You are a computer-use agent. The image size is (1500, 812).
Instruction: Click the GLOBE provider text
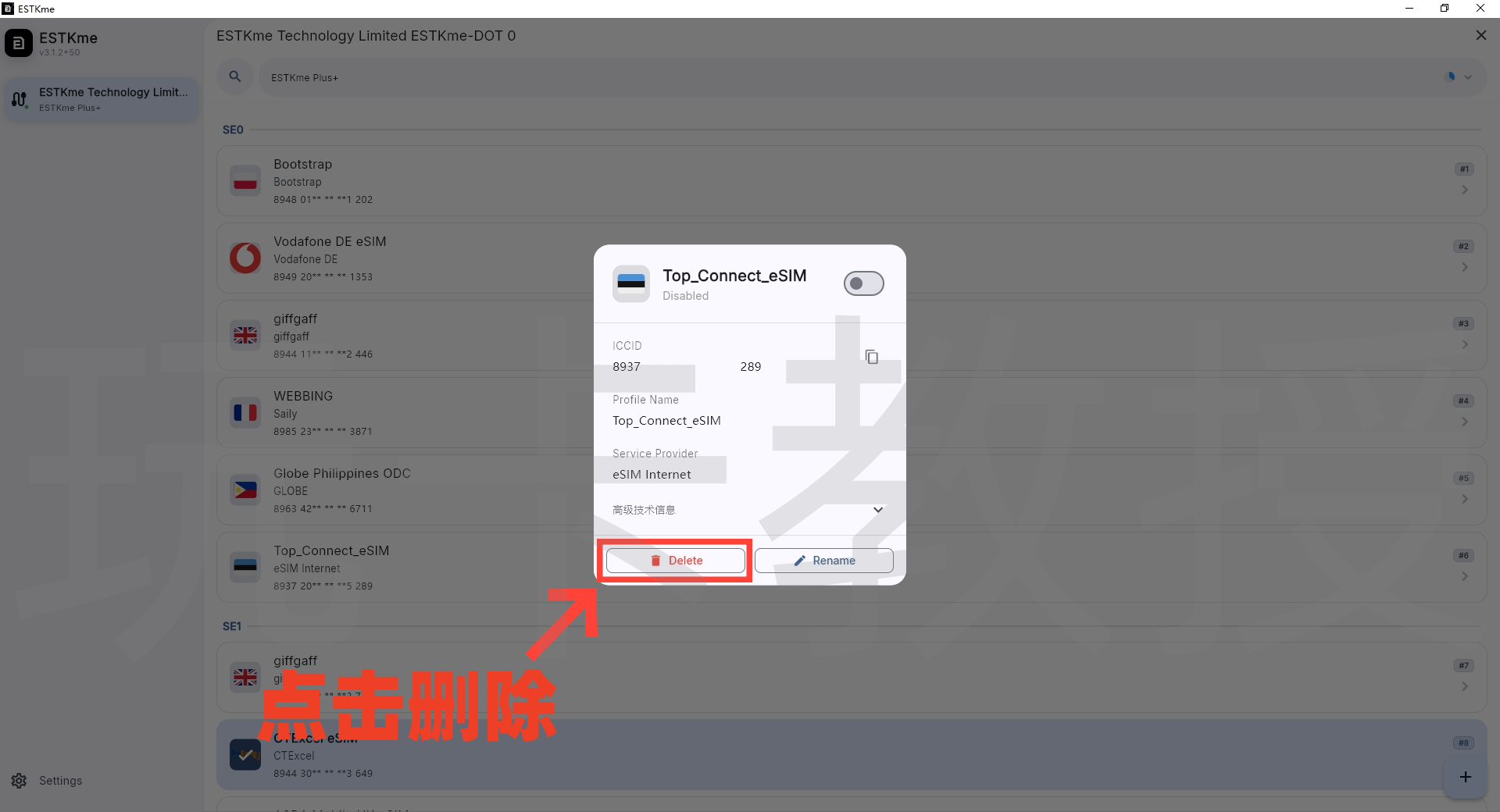[x=291, y=491]
